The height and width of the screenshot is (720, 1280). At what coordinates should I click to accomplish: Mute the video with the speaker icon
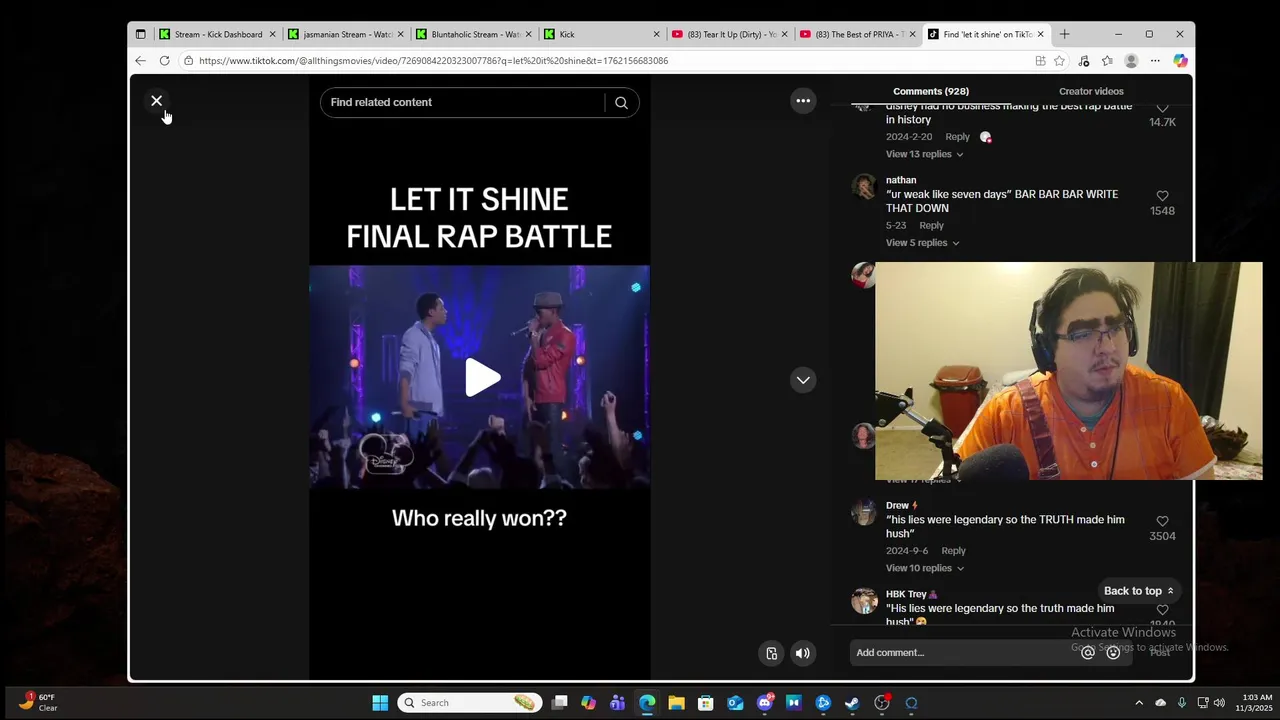(x=802, y=653)
